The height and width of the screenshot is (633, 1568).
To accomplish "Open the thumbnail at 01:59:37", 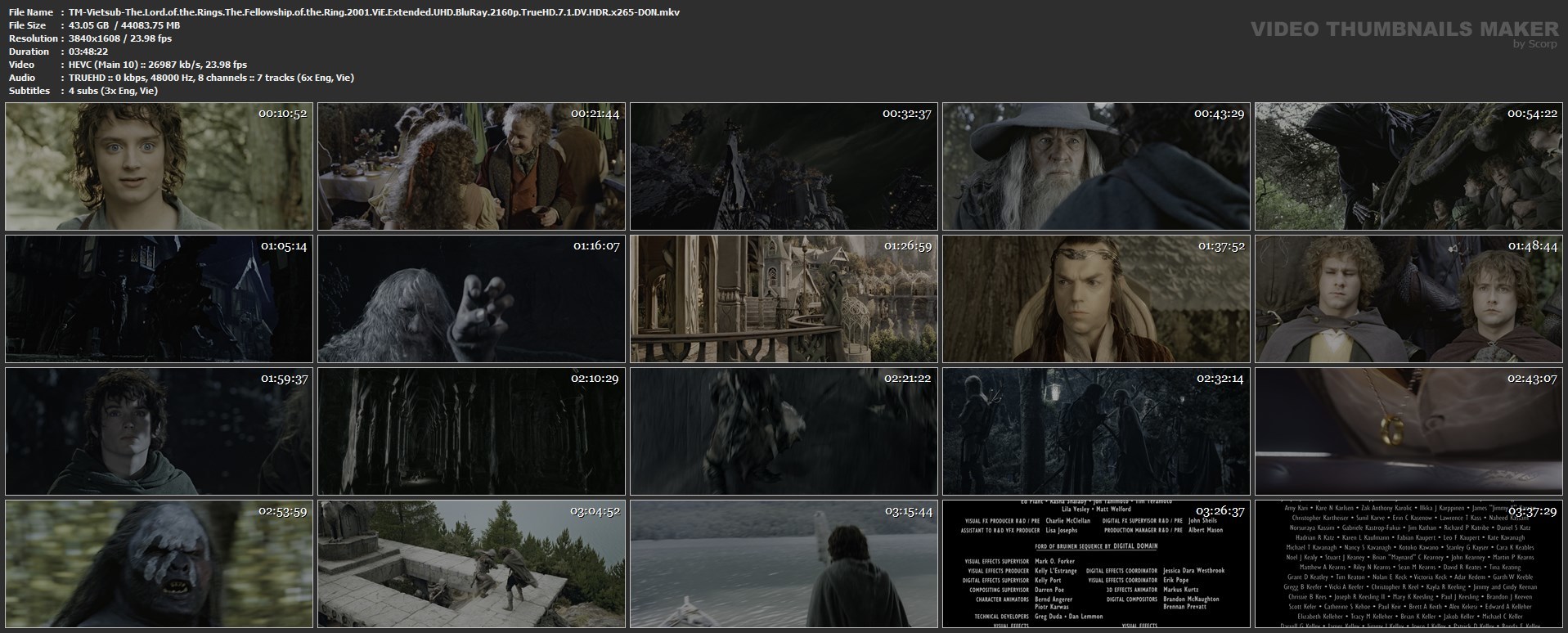I will click(x=159, y=432).
